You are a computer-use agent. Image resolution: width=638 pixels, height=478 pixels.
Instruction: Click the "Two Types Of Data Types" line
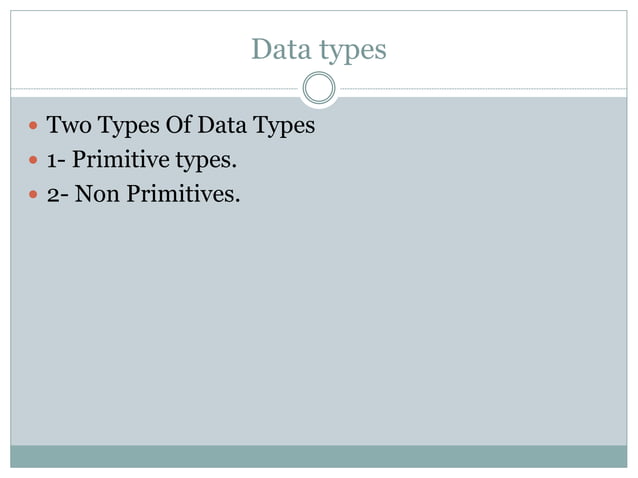[x=181, y=126]
